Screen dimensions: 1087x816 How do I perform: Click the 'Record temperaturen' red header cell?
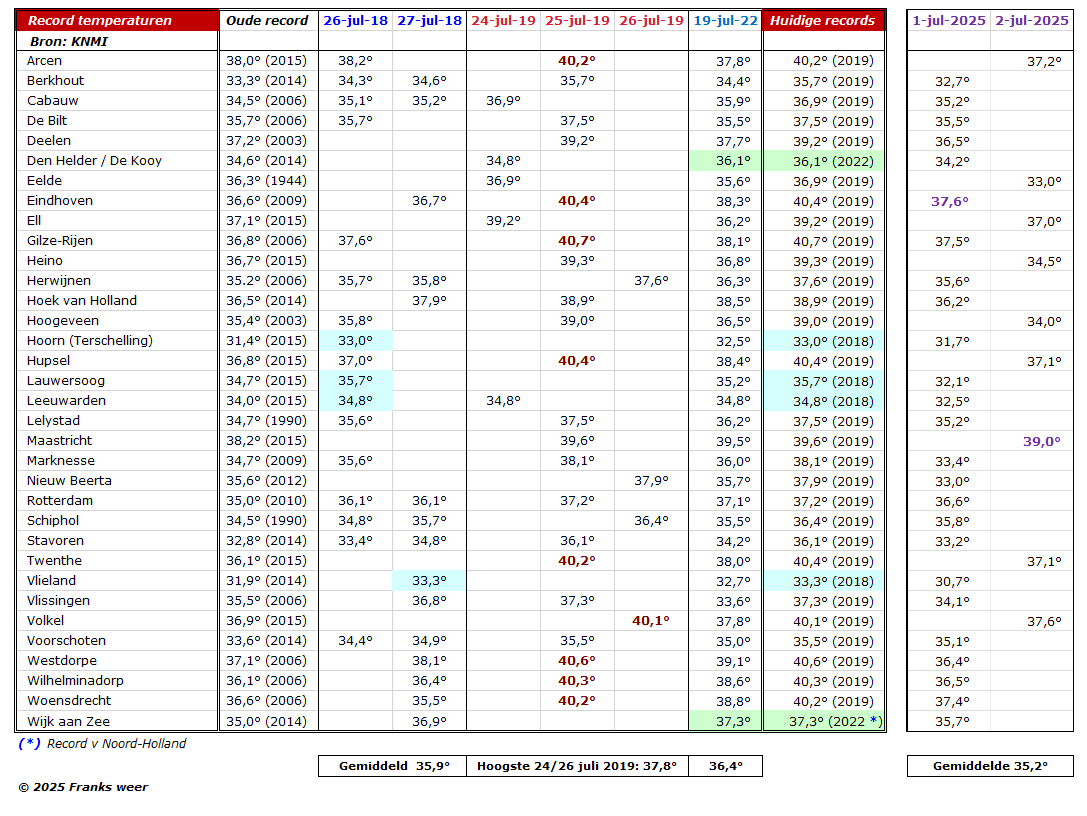pos(116,21)
